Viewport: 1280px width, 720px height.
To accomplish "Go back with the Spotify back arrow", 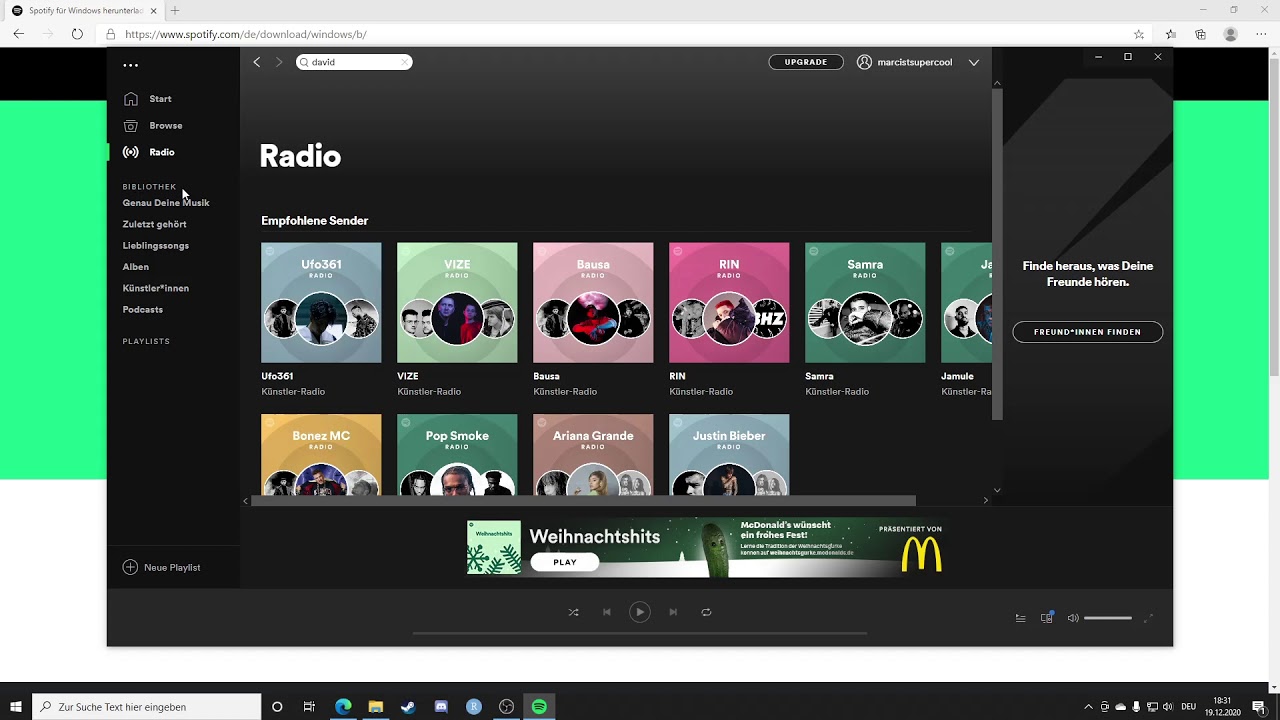I will [x=257, y=62].
